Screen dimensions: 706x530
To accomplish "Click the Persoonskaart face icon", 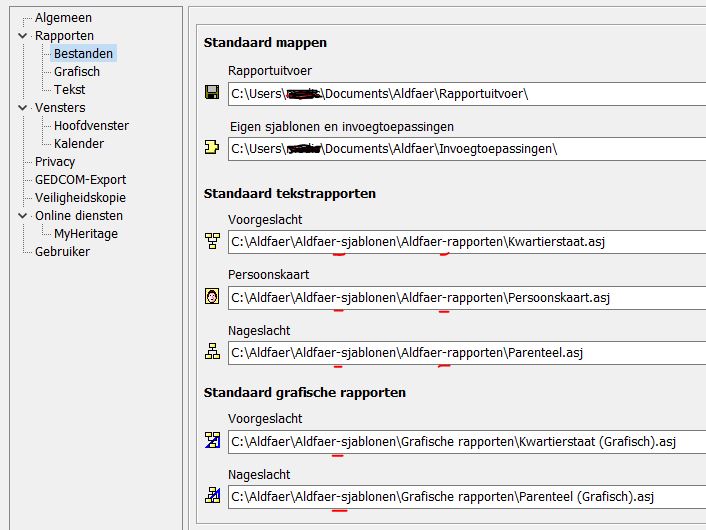I will point(212,297).
